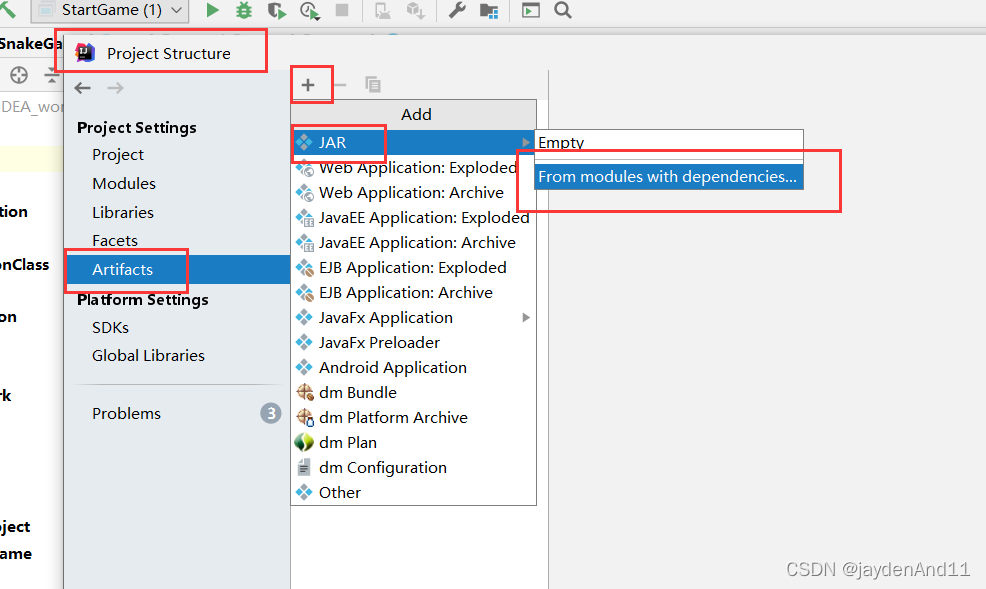Choose dm Configuration

point(413,468)
